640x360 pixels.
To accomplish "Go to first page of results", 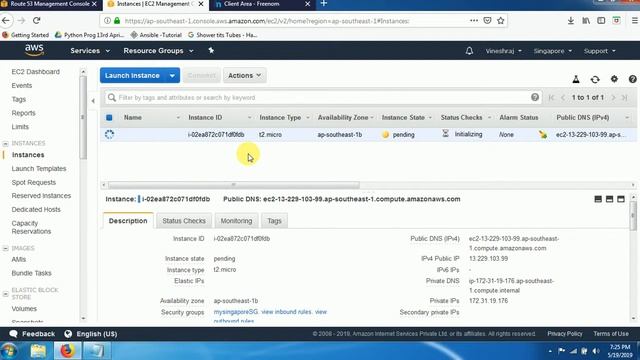I will (x=552, y=98).
